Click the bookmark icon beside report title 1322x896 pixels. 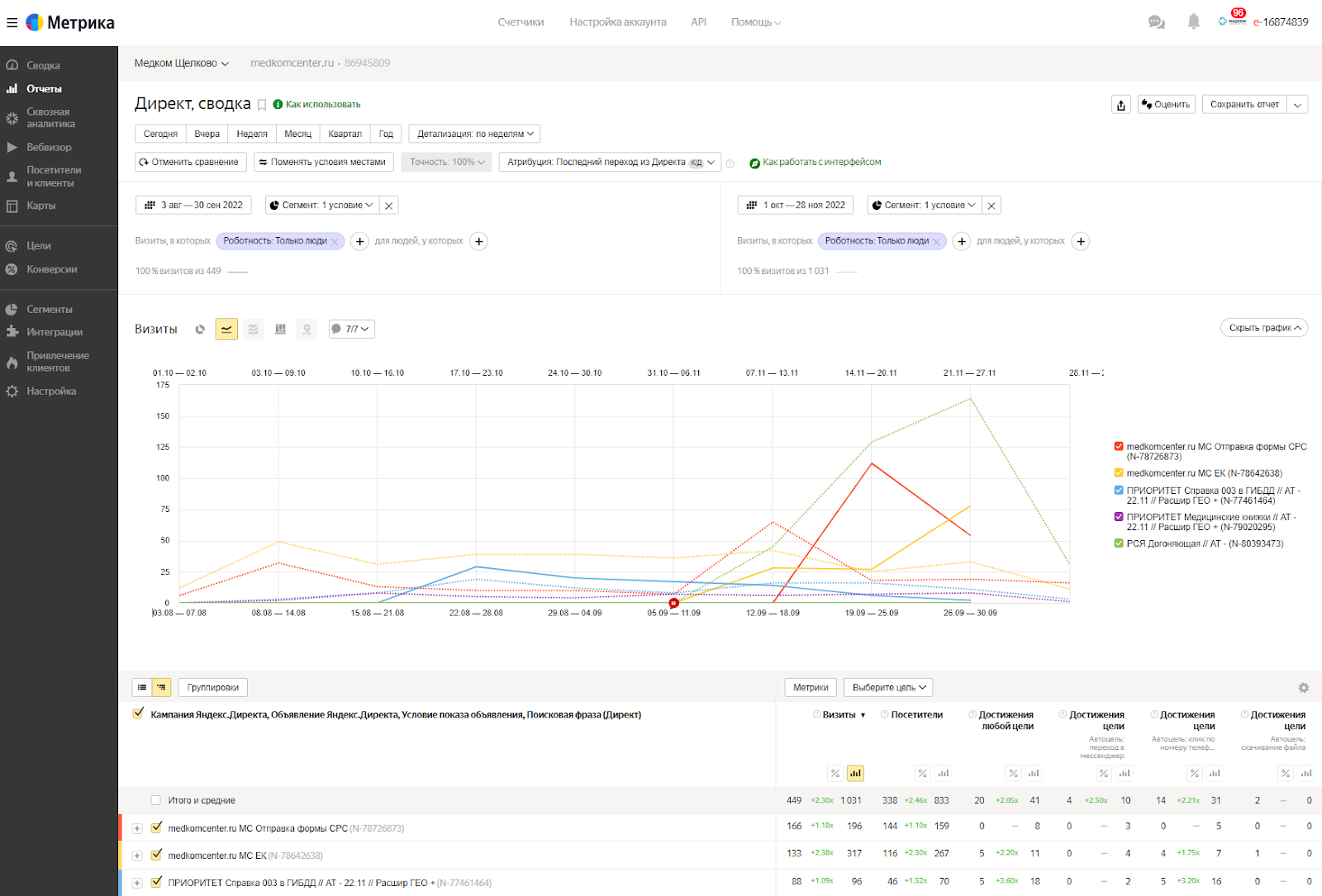coord(262,105)
